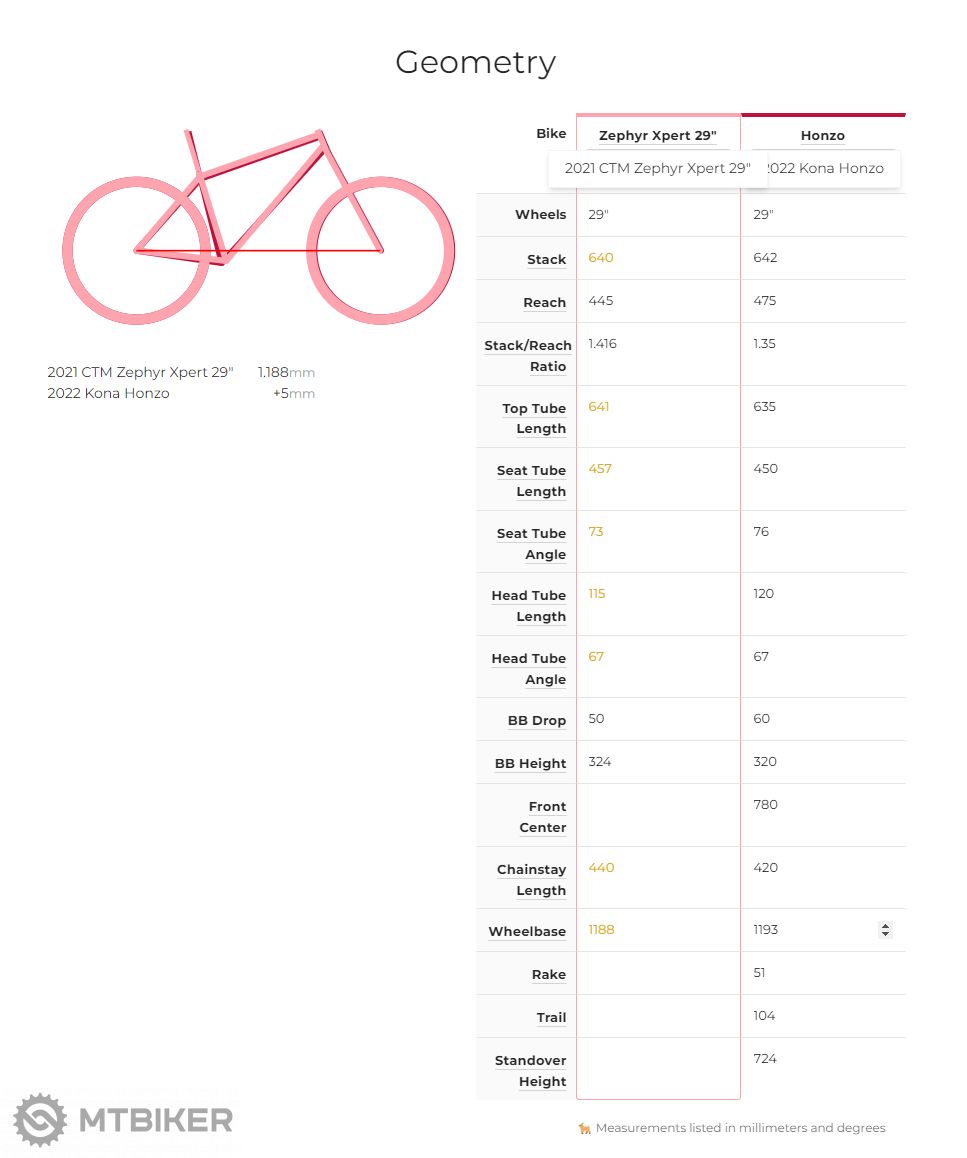The width and height of the screenshot is (967, 1158).
Task: Click the MTBIKER gear logo icon
Action: (40, 1120)
